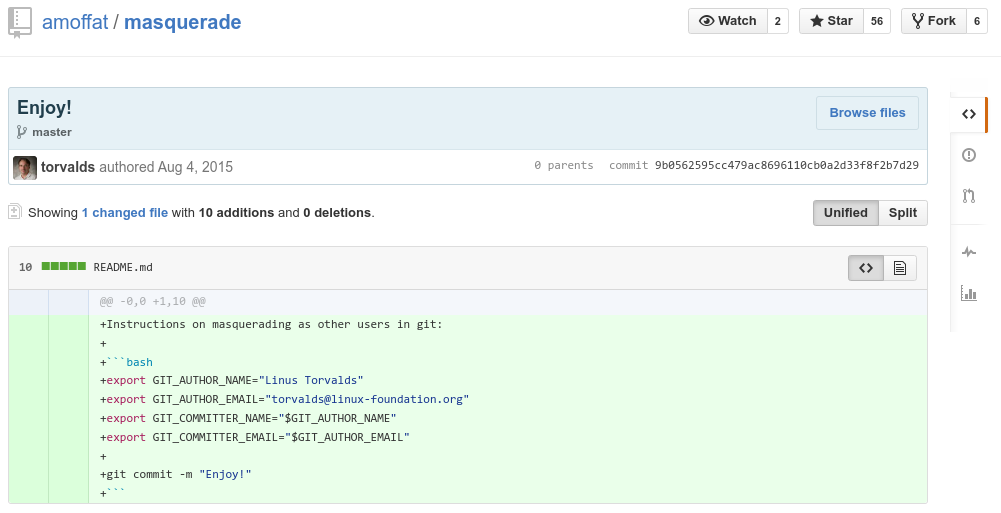This screenshot has height=513, width=1001.
Task: Click the git commit -m line
Action: coord(176,475)
